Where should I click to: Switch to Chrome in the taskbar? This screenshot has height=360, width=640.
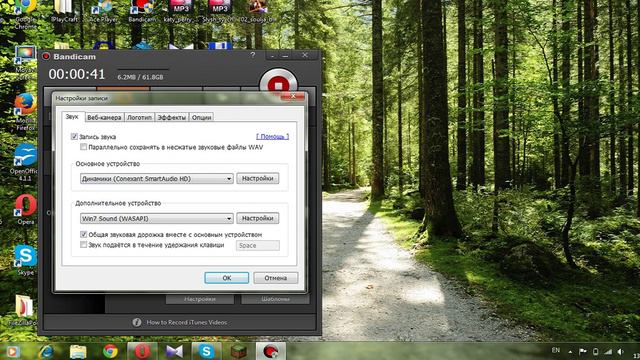coord(110,351)
